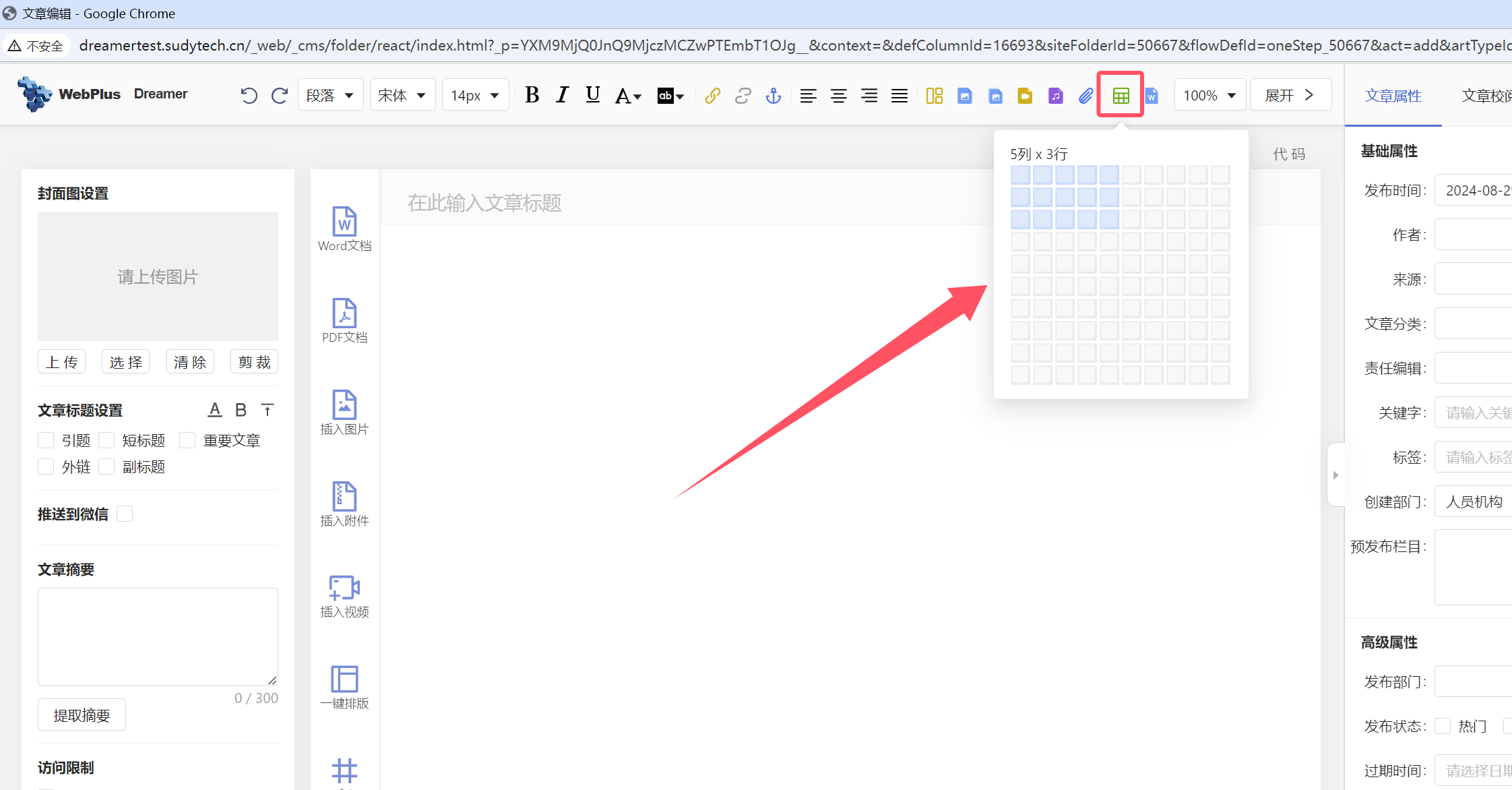Center align text
Screen dimensions: 1512x790
point(838,96)
